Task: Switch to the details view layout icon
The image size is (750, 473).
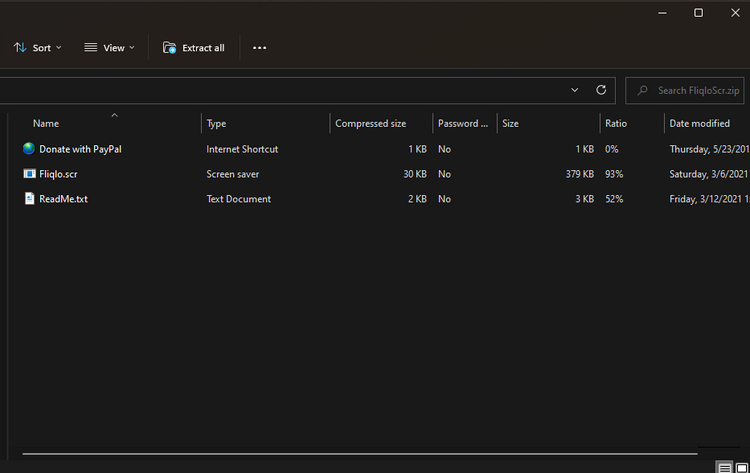Action: tap(724, 467)
